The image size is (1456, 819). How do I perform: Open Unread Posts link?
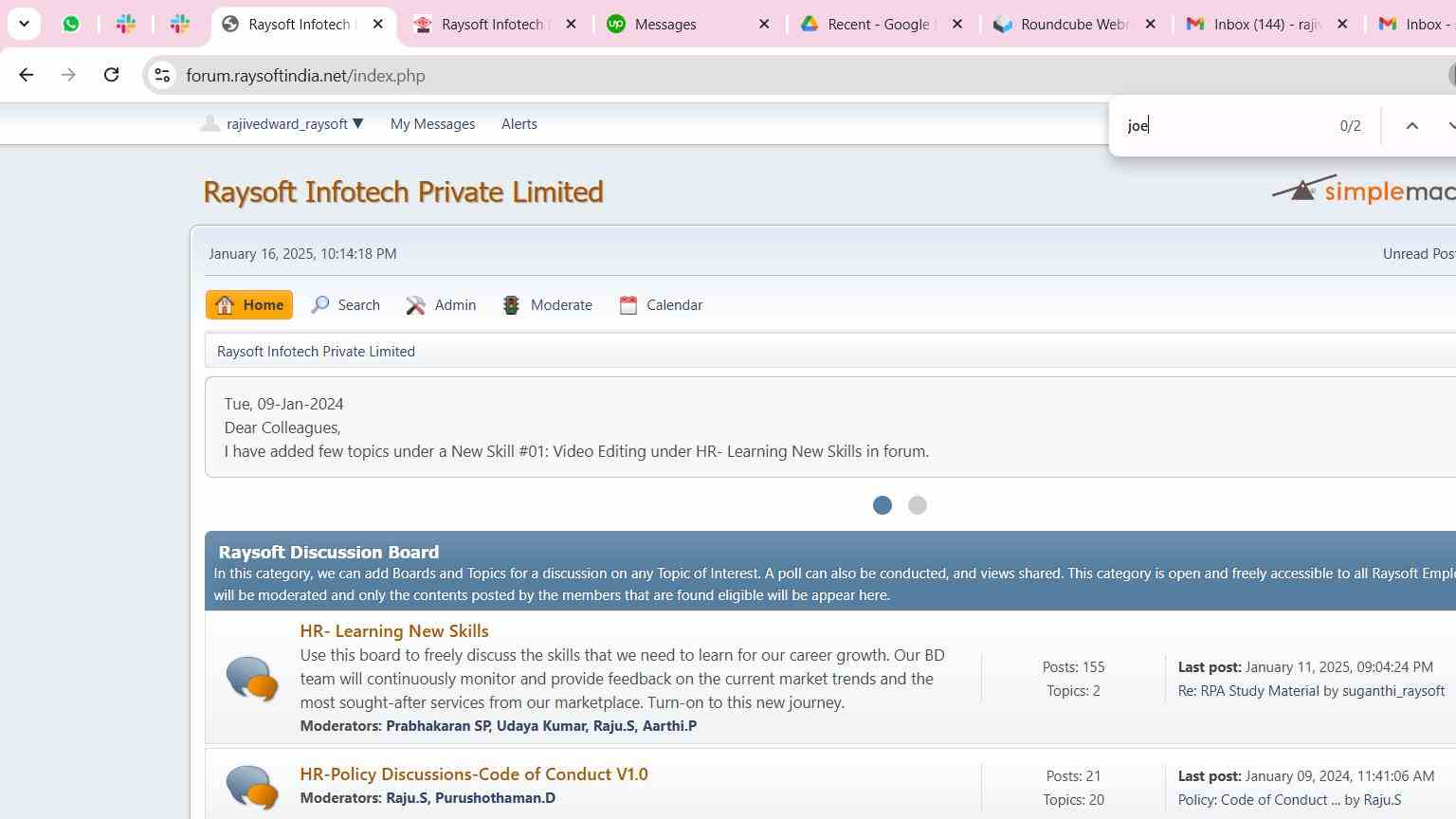click(1419, 254)
